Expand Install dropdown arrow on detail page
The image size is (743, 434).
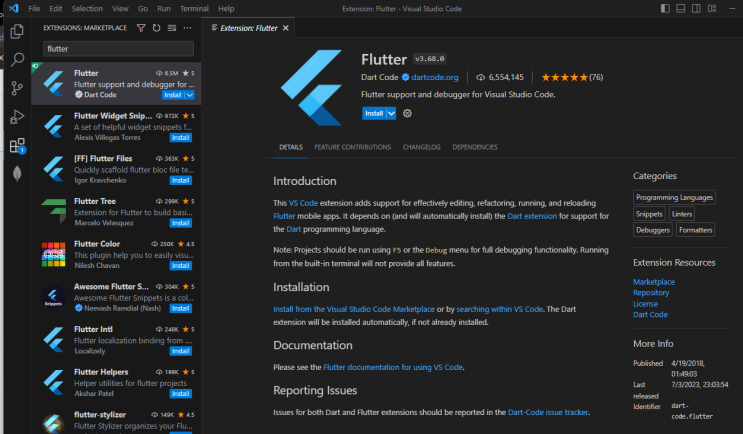(391, 113)
